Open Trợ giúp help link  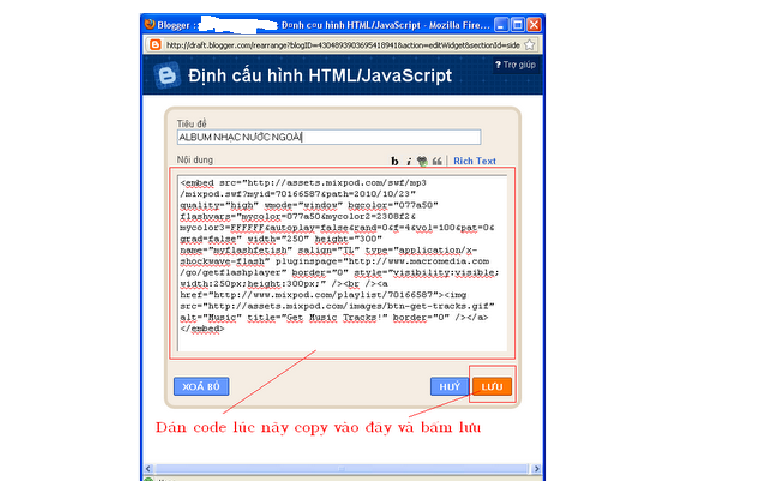click(x=515, y=64)
